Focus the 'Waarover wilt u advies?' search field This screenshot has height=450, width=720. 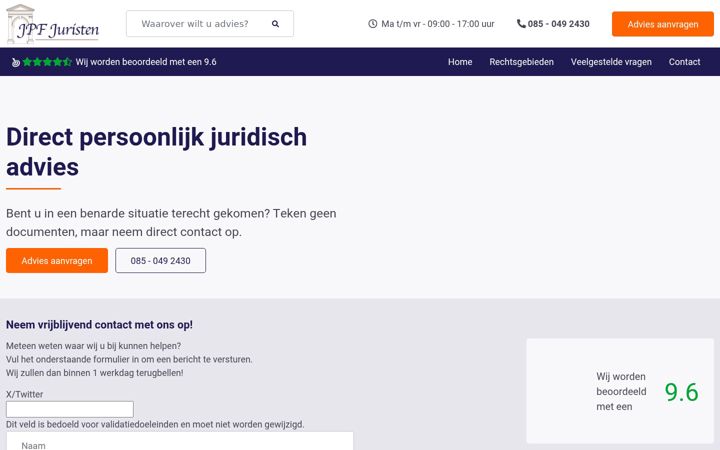(x=210, y=24)
